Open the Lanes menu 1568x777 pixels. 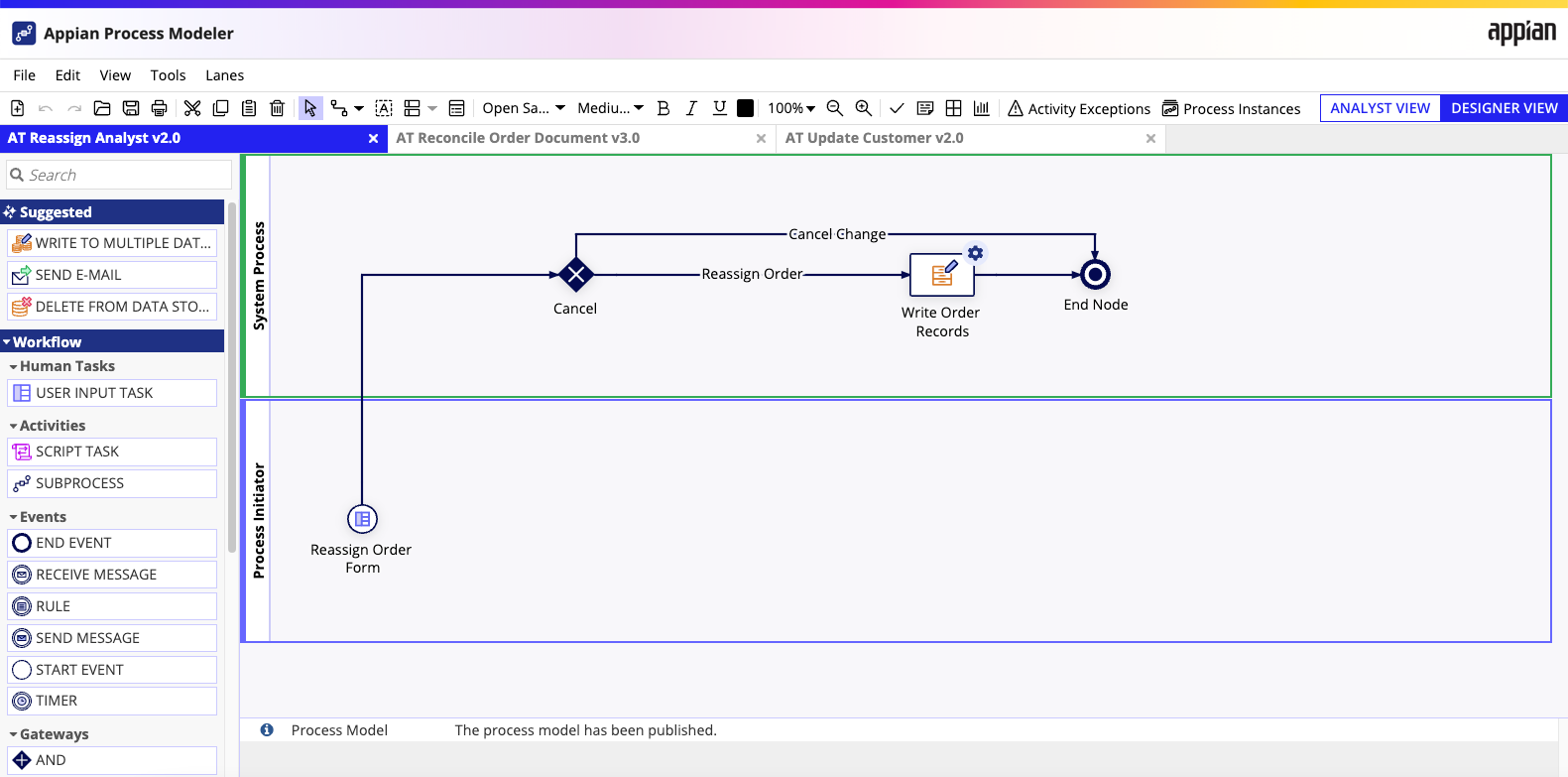[x=225, y=75]
